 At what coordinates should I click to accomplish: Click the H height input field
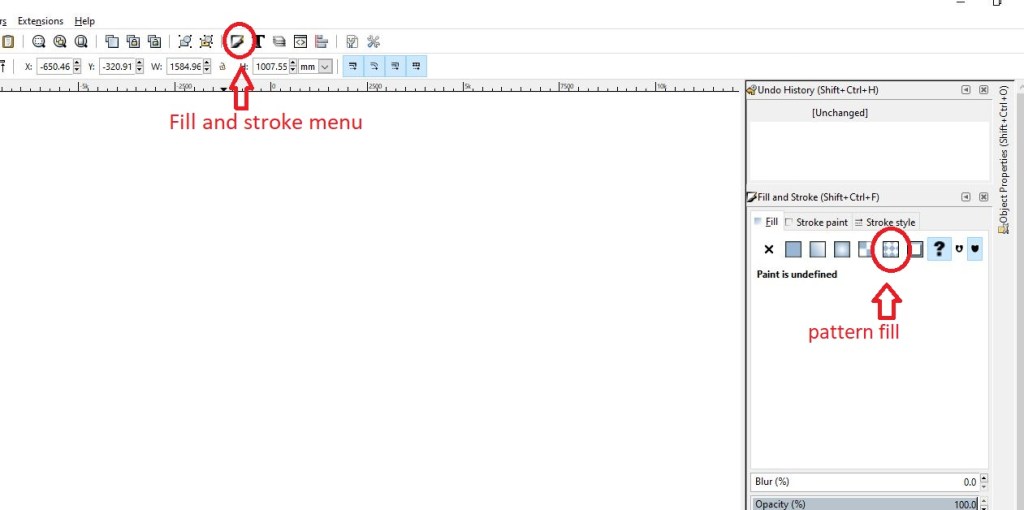click(271, 67)
